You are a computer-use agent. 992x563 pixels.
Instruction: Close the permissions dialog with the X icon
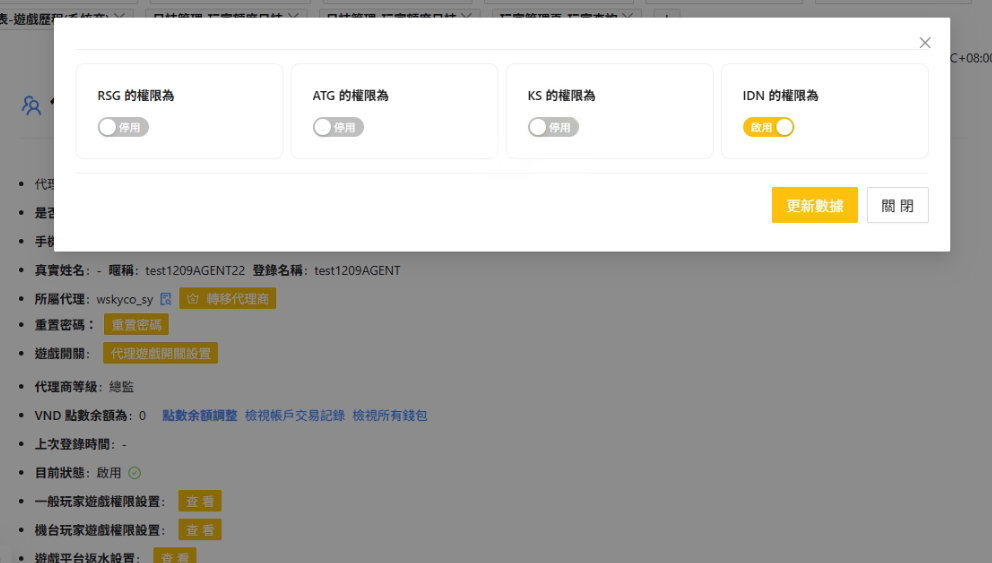click(925, 43)
